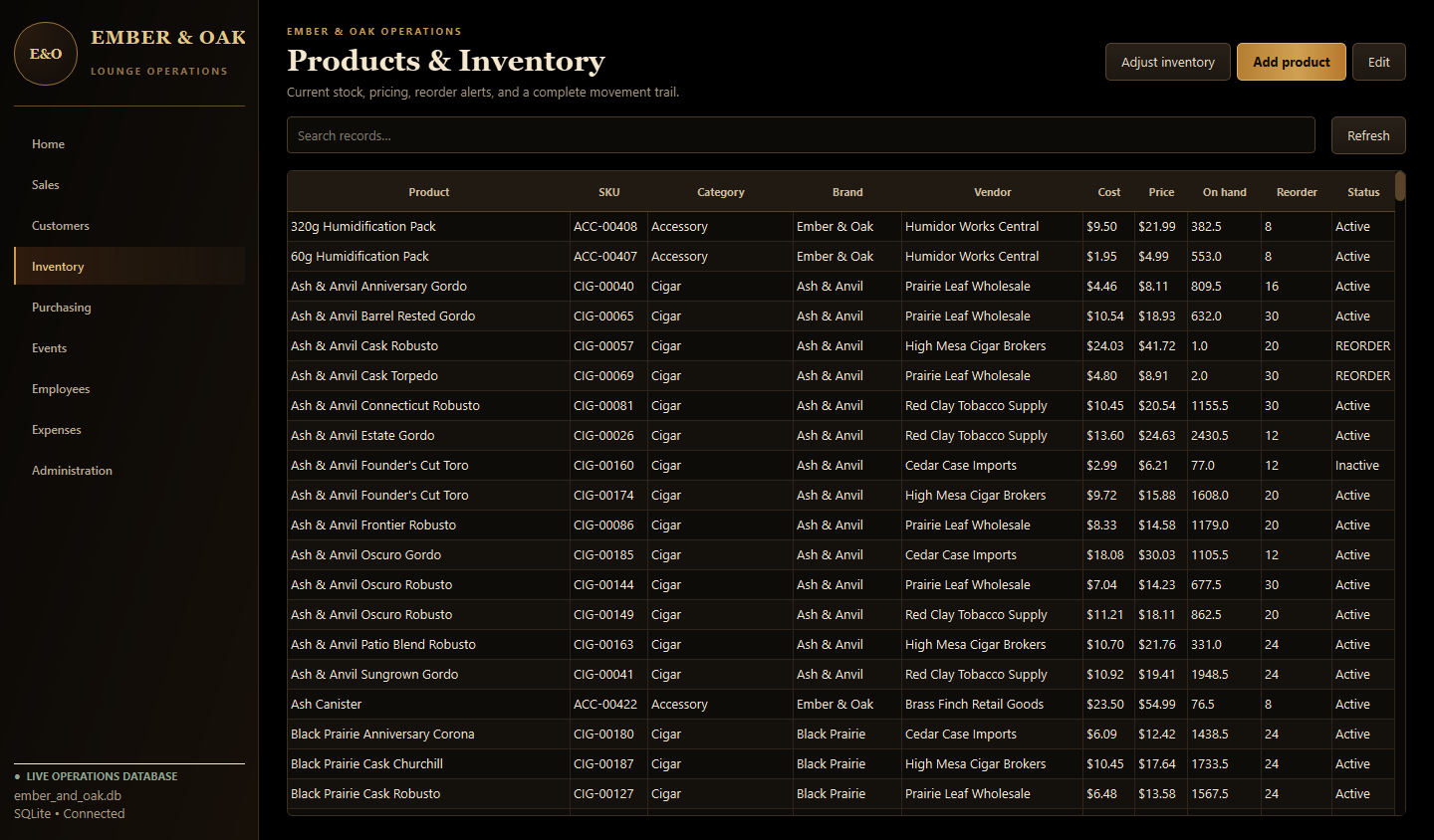Sort by the SKU column header

pyautogui.click(x=609, y=192)
